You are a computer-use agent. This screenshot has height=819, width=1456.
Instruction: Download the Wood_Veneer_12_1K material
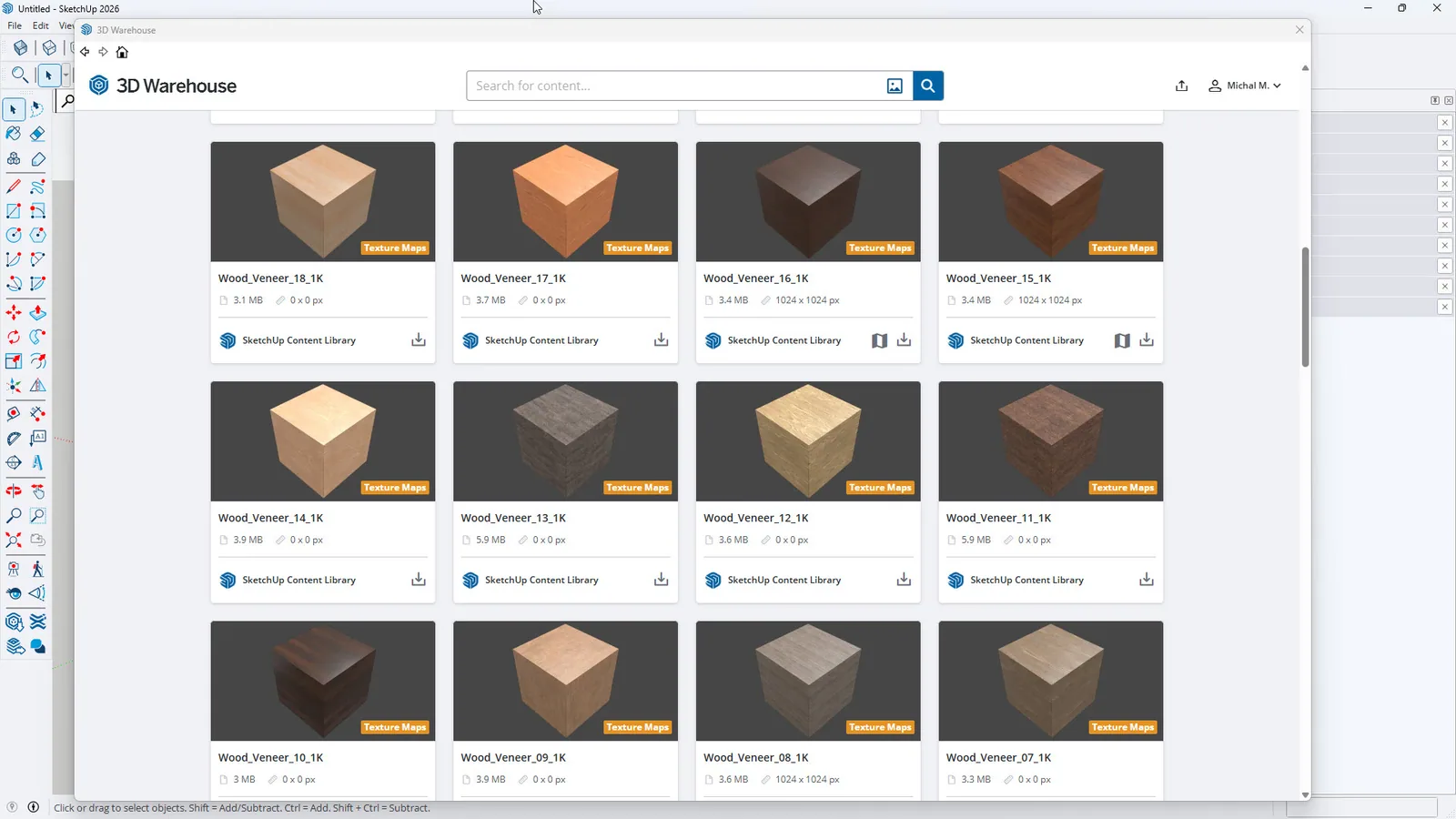[904, 580]
